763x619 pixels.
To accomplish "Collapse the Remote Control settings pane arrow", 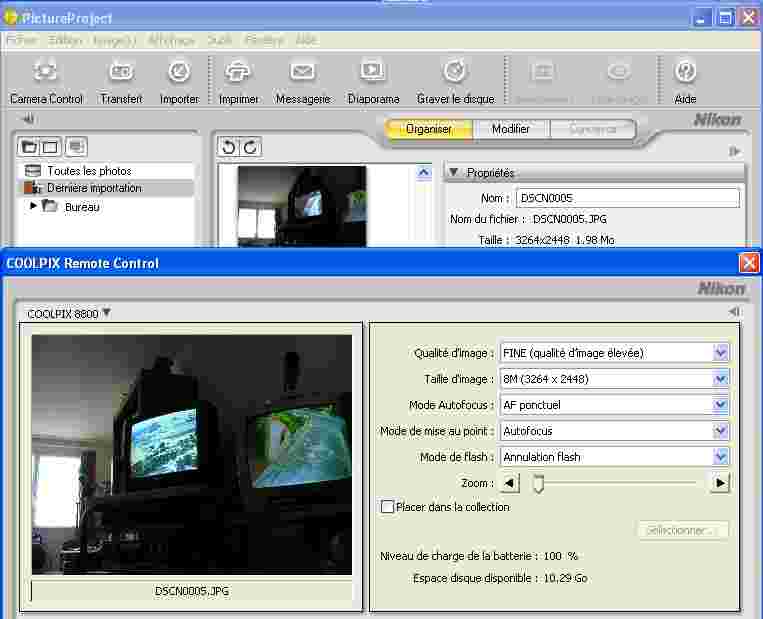I will pos(735,311).
